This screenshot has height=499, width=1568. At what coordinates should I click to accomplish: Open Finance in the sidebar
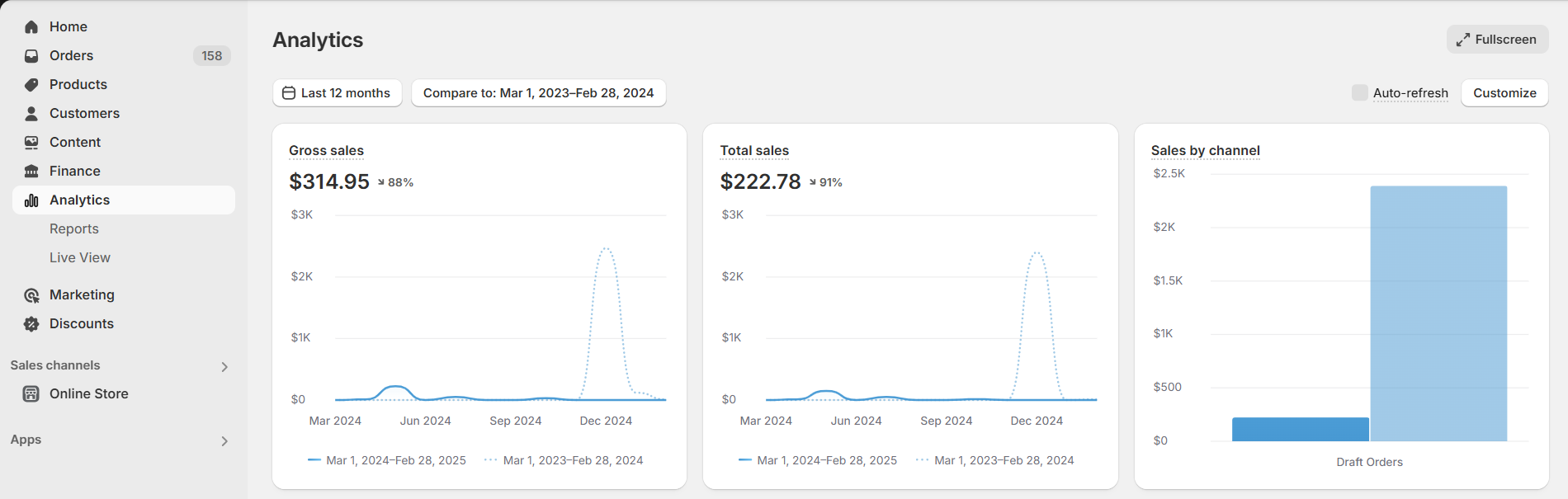click(124, 172)
